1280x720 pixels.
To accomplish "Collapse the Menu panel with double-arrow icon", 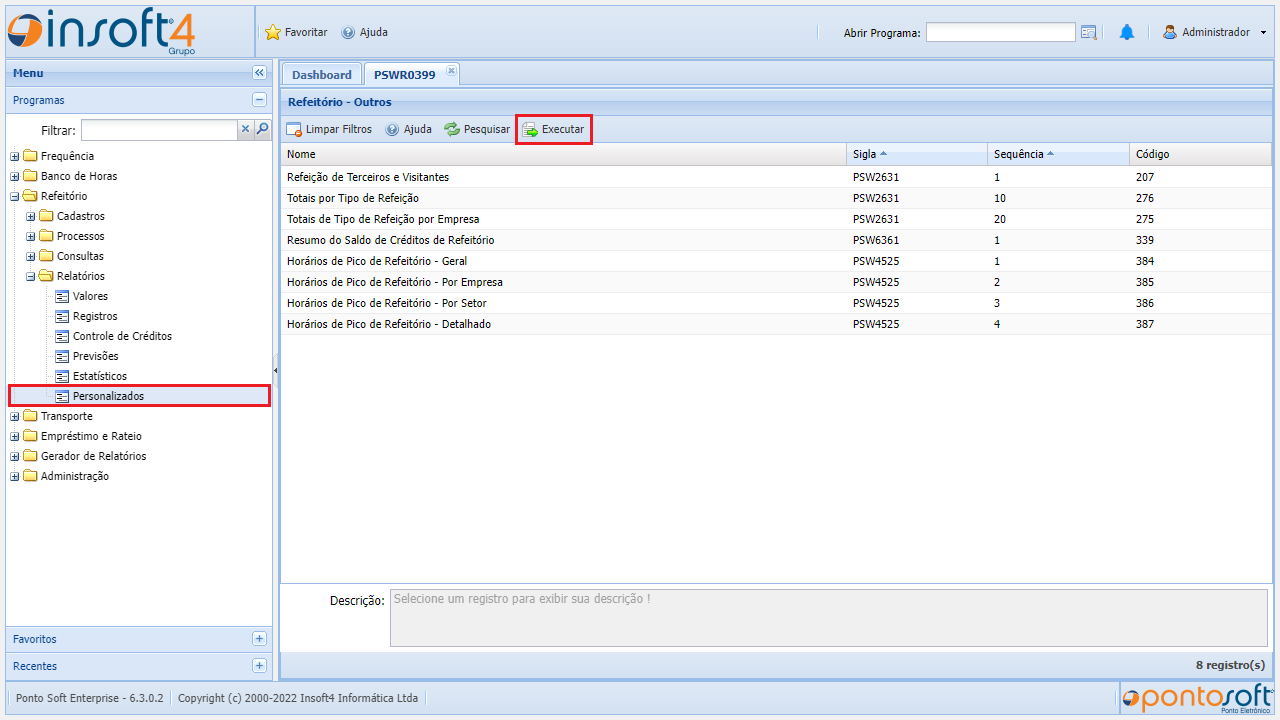I will click(259, 73).
